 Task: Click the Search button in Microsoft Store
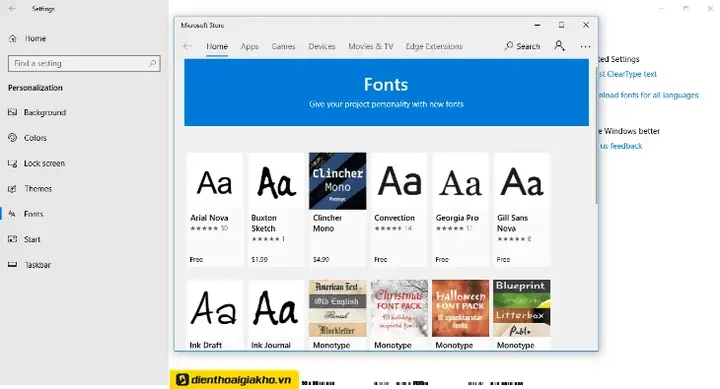pyautogui.click(x=523, y=46)
